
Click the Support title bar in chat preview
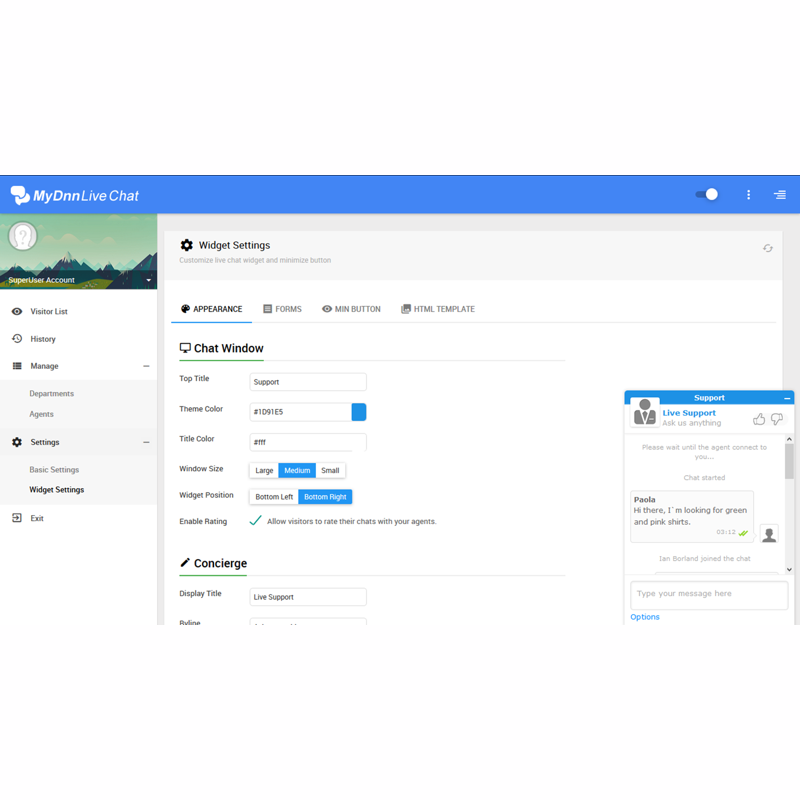(709, 397)
